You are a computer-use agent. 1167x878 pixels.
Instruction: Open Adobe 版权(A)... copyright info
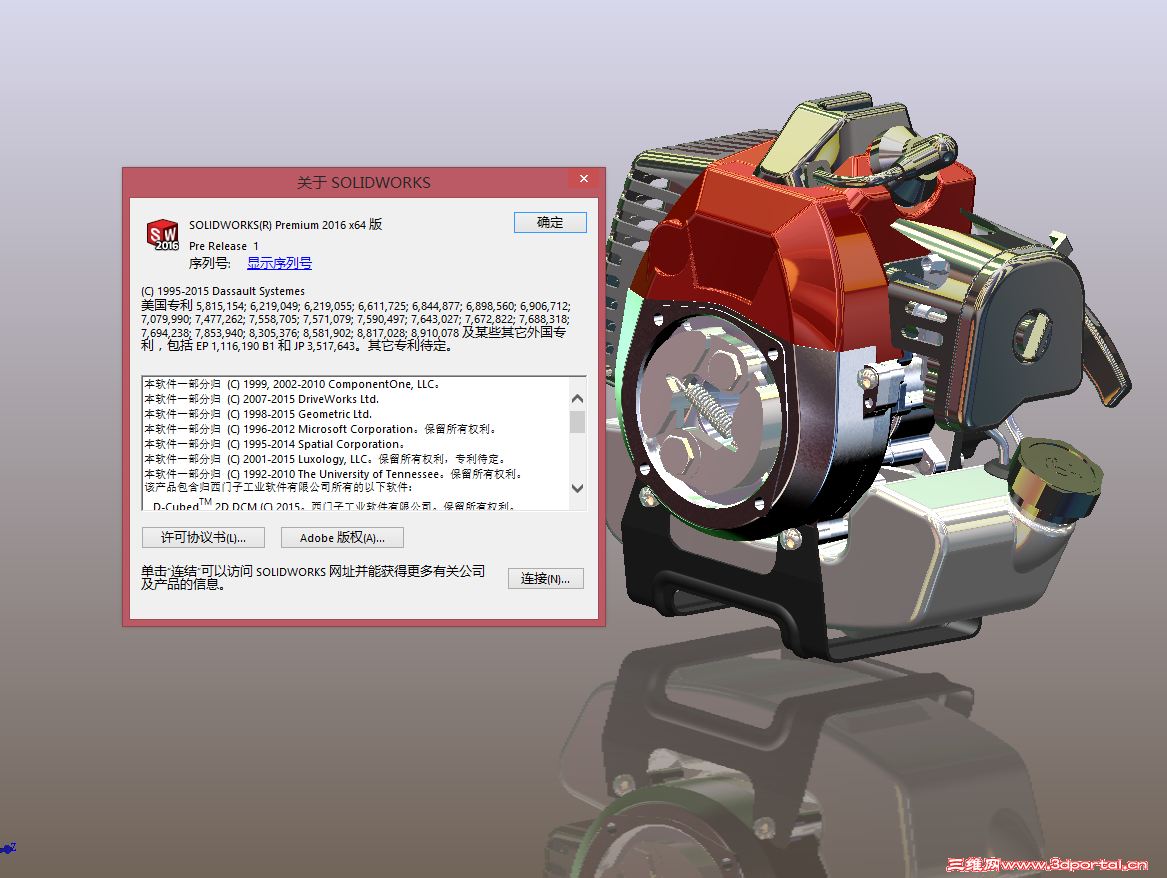[342, 538]
